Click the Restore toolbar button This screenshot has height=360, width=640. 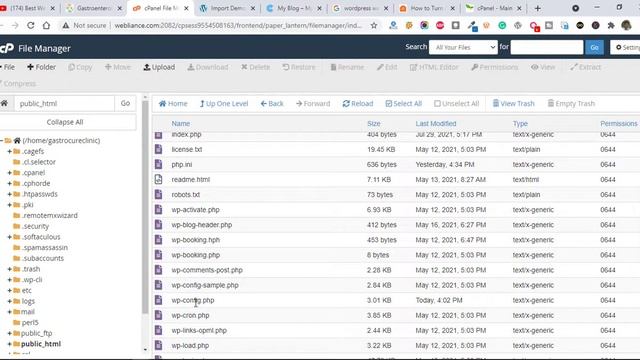point(299,67)
